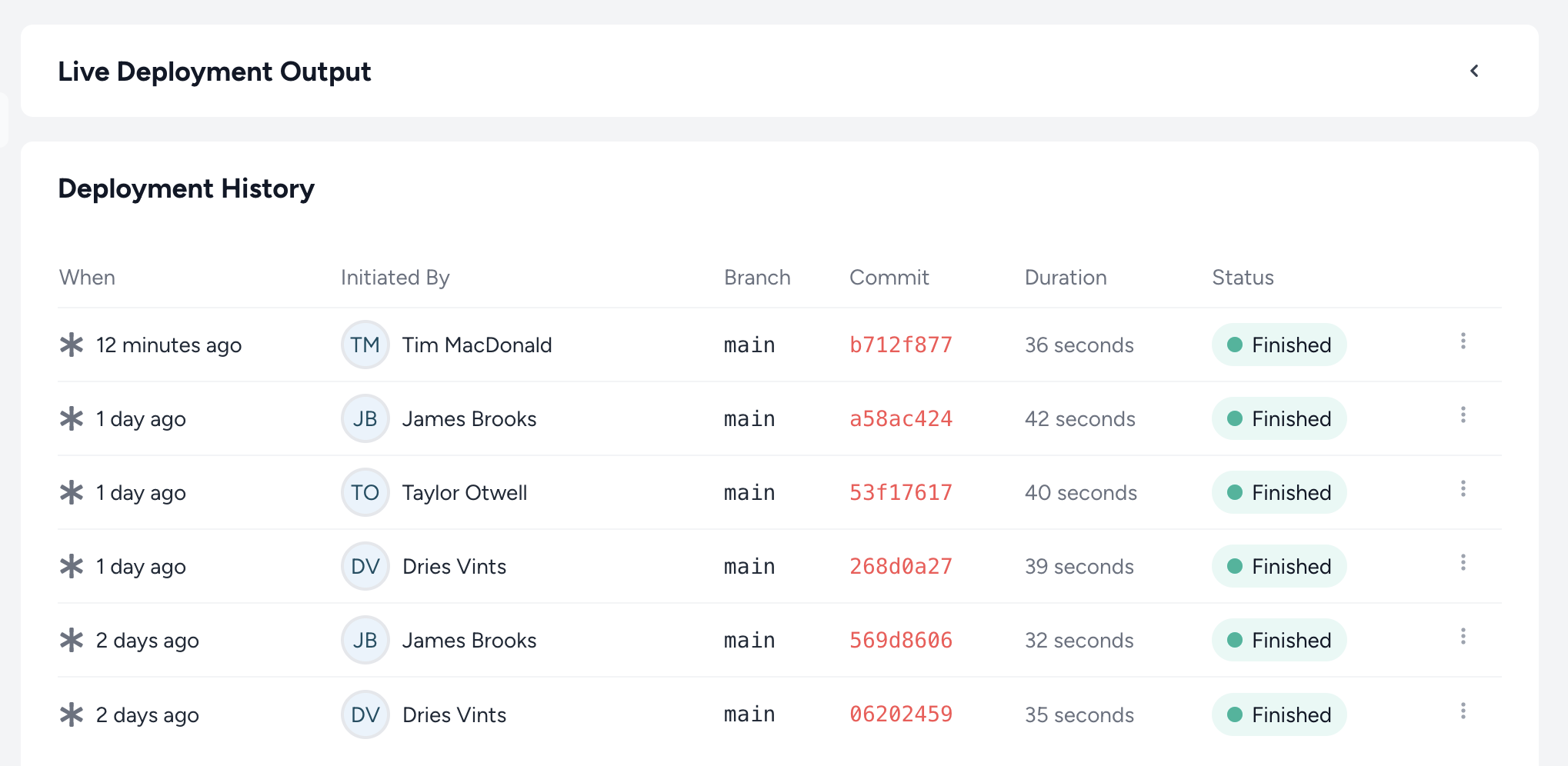Click Tim MacDonald's TM avatar
1568x766 pixels.
pos(365,345)
